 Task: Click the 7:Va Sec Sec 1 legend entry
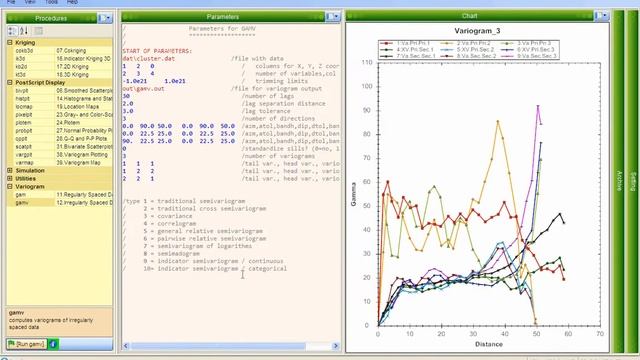408,56
